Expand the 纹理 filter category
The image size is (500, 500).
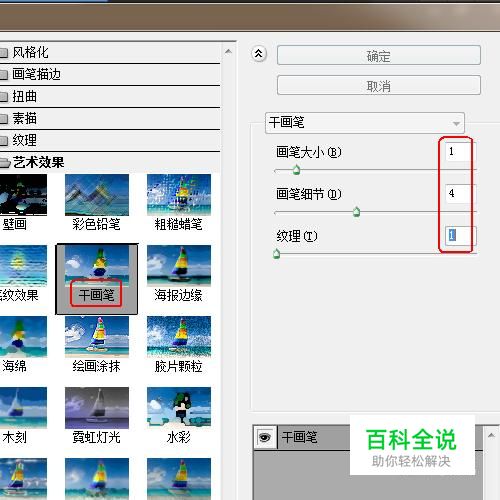(110, 140)
